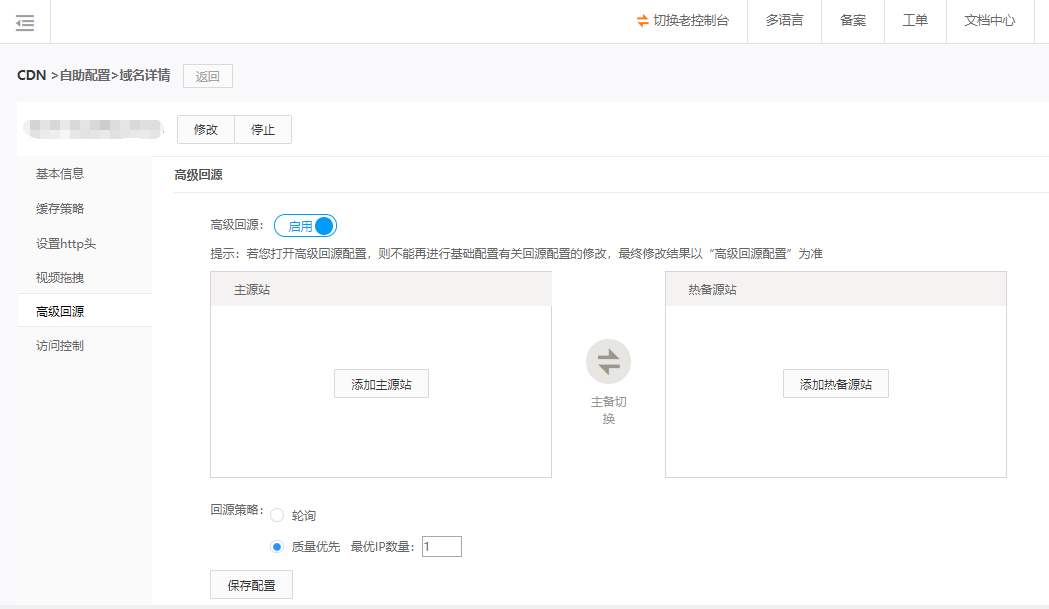Save settings with 保存配置
The width and height of the screenshot is (1049, 609).
tap(251, 585)
